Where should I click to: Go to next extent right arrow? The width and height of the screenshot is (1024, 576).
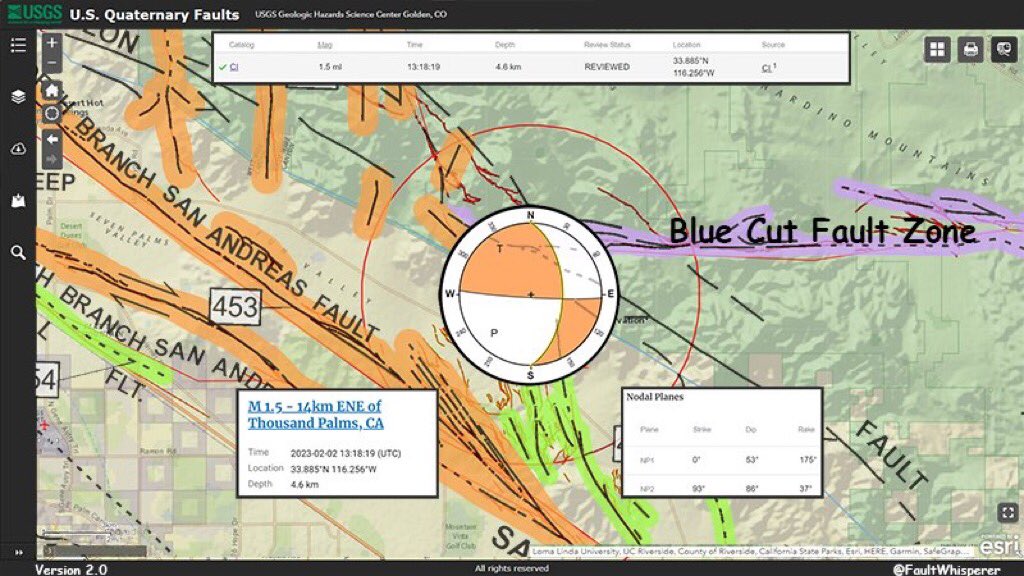point(52,159)
